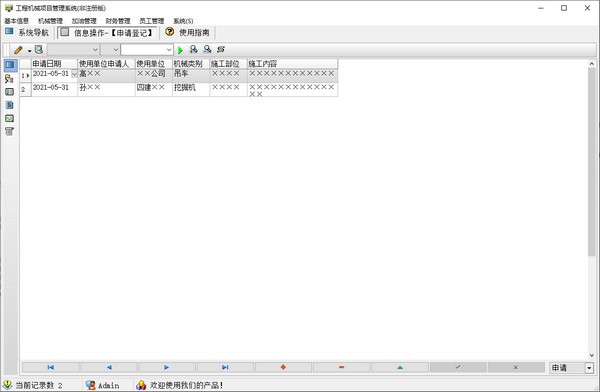Open the 机械管理 menu
The image size is (600, 392).
click(x=51, y=21)
